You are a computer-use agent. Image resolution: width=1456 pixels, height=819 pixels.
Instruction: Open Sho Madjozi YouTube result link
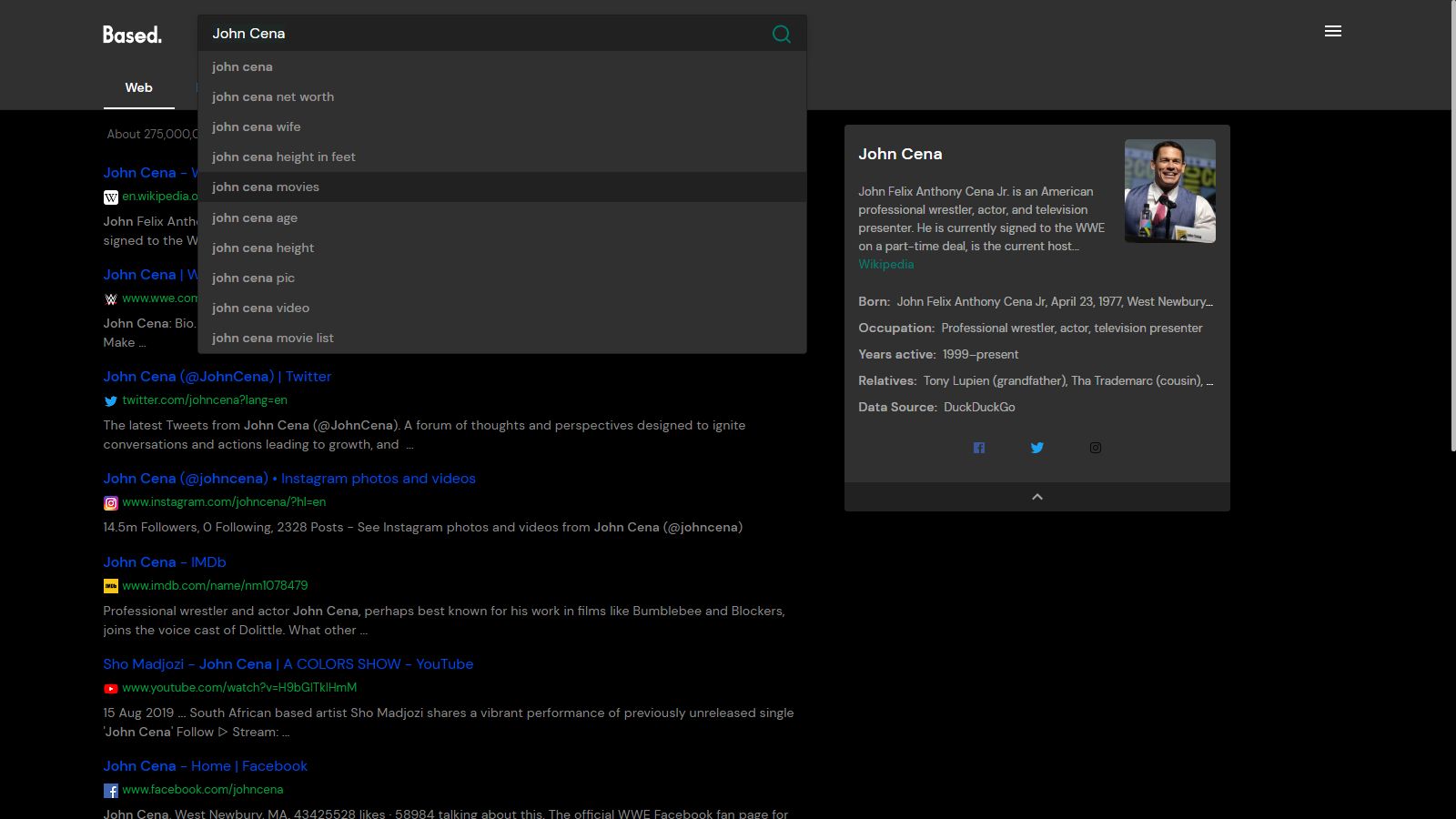[288, 664]
